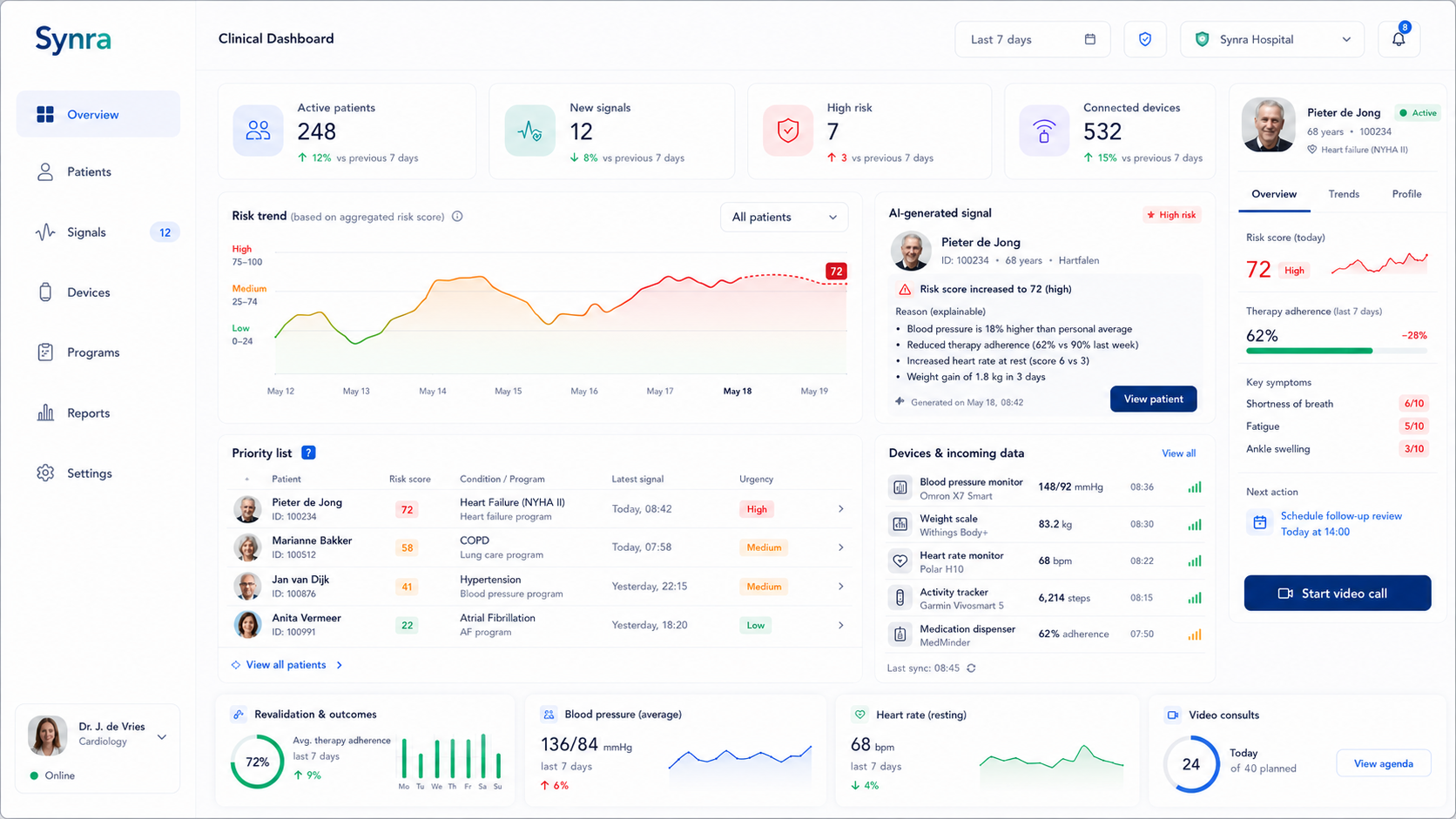Open the notifications bell
Image resolution: width=1456 pixels, height=819 pixels.
(x=1399, y=39)
